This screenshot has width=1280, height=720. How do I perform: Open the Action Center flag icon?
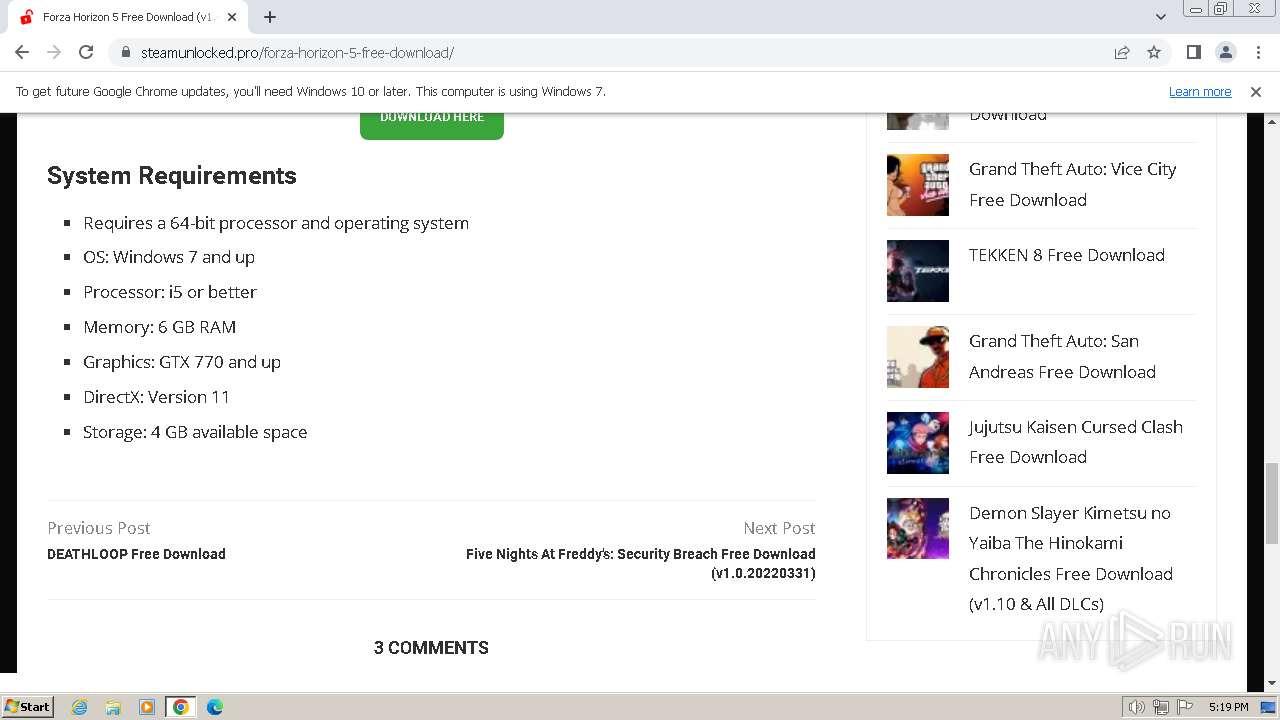coord(1184,707)
